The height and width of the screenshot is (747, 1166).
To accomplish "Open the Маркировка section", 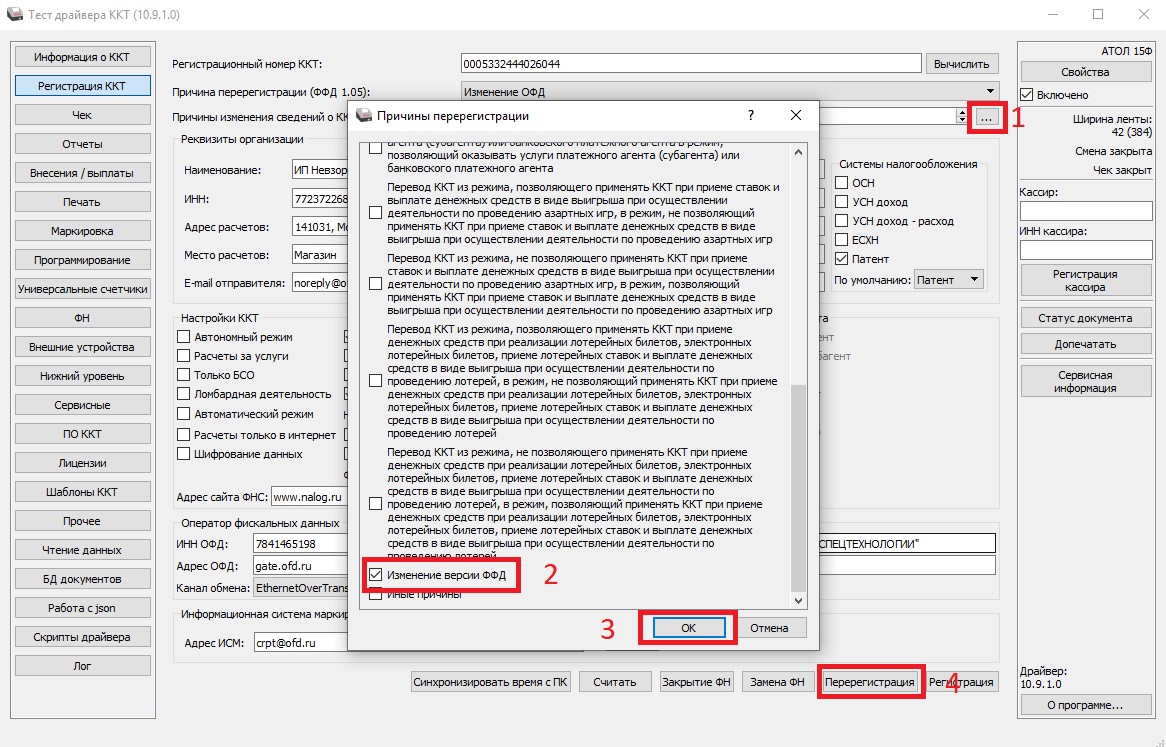I will 82,231.
